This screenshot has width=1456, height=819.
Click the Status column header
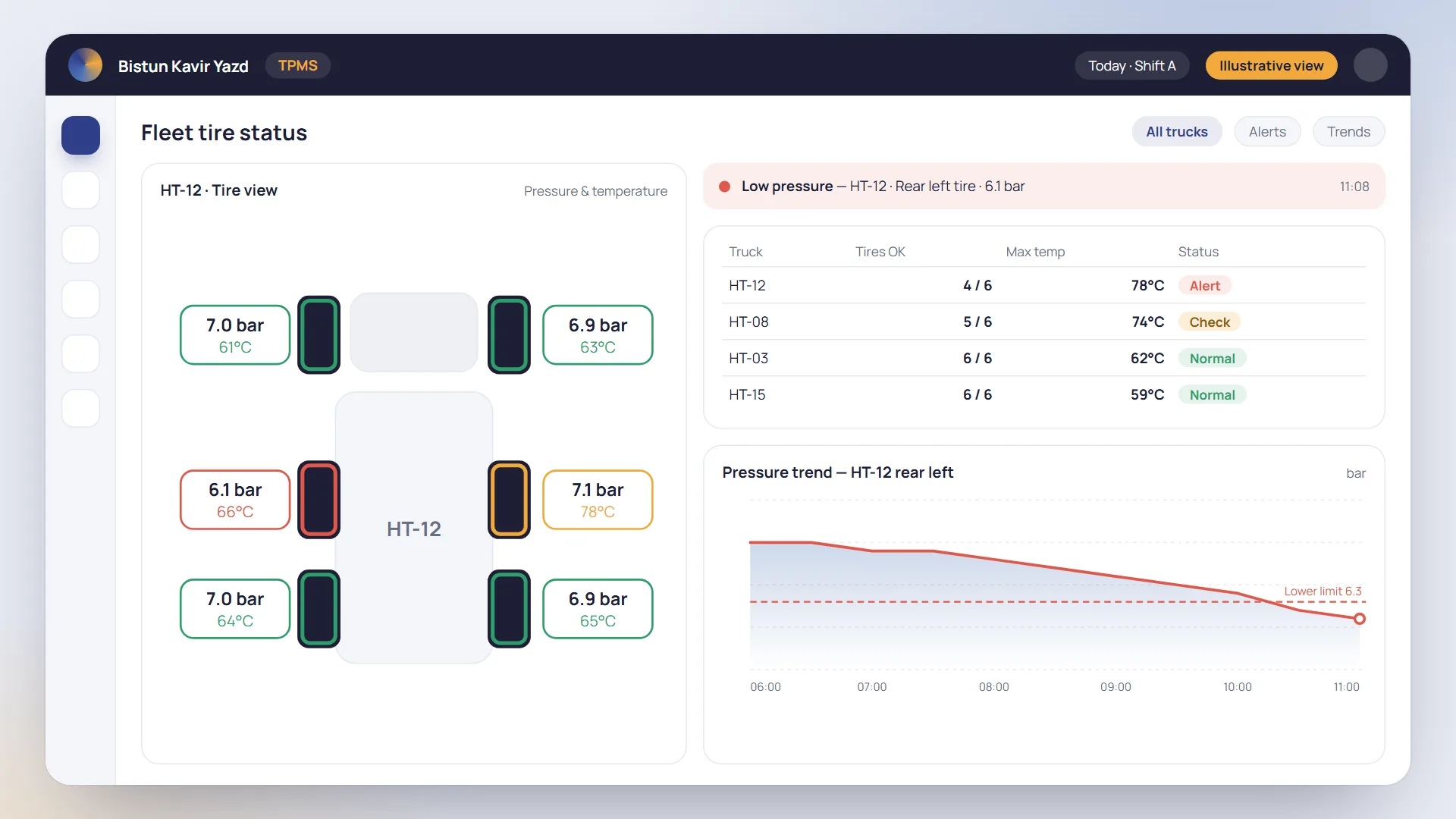tap(1198, 252)
